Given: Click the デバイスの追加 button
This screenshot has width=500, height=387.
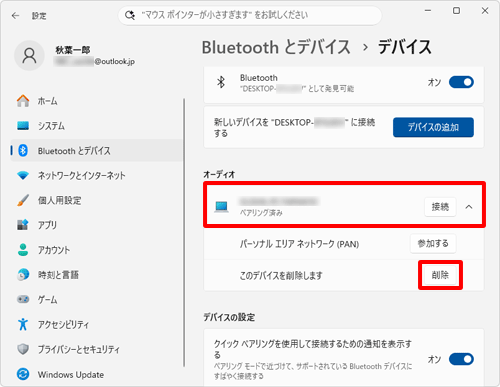Looking at the screenshot, I should pyautogui.click(x=433, y=127).
